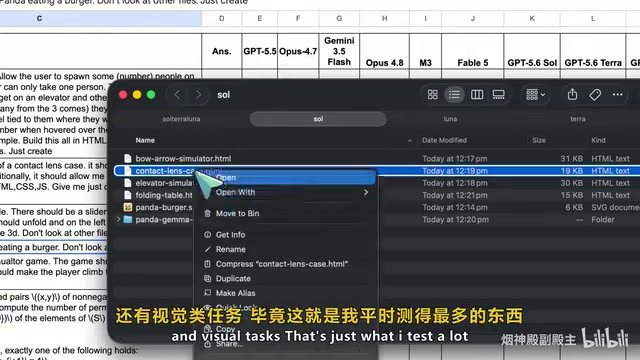Go forward in Finder navigation
Screen dimensions: 640x360
coord(198,95)
